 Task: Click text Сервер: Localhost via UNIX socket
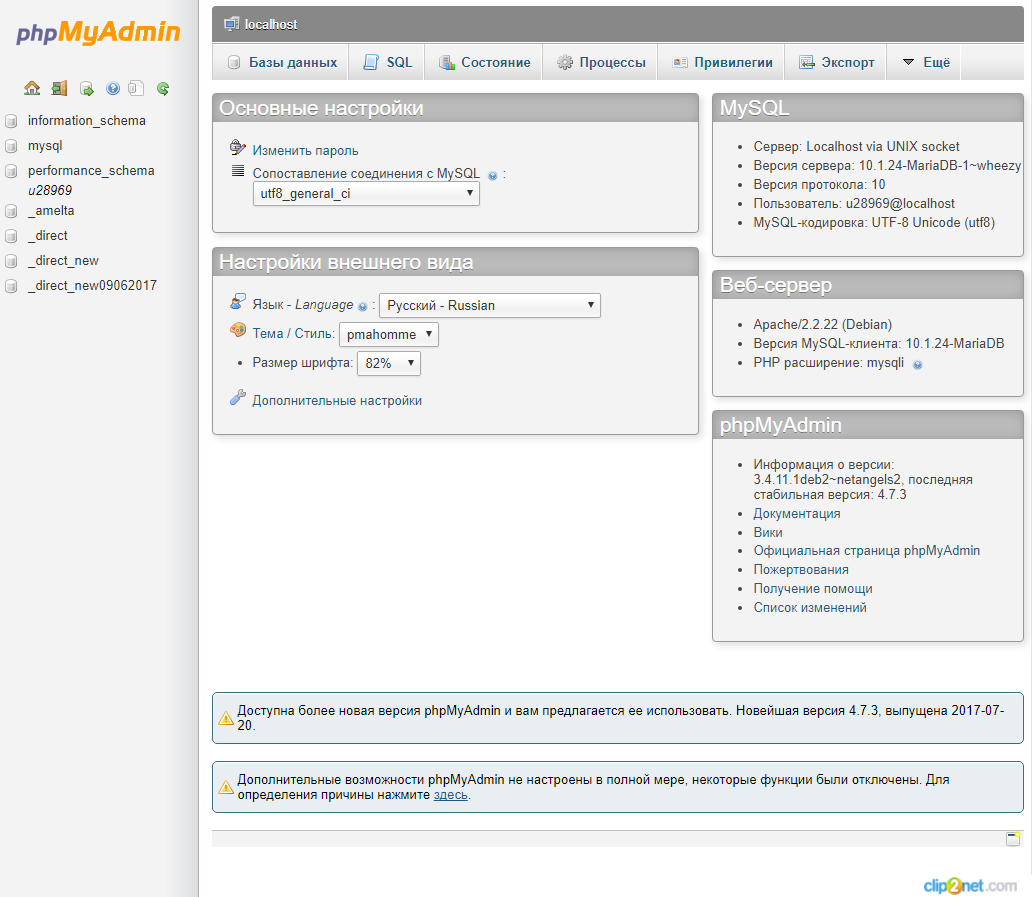(856, 147)
